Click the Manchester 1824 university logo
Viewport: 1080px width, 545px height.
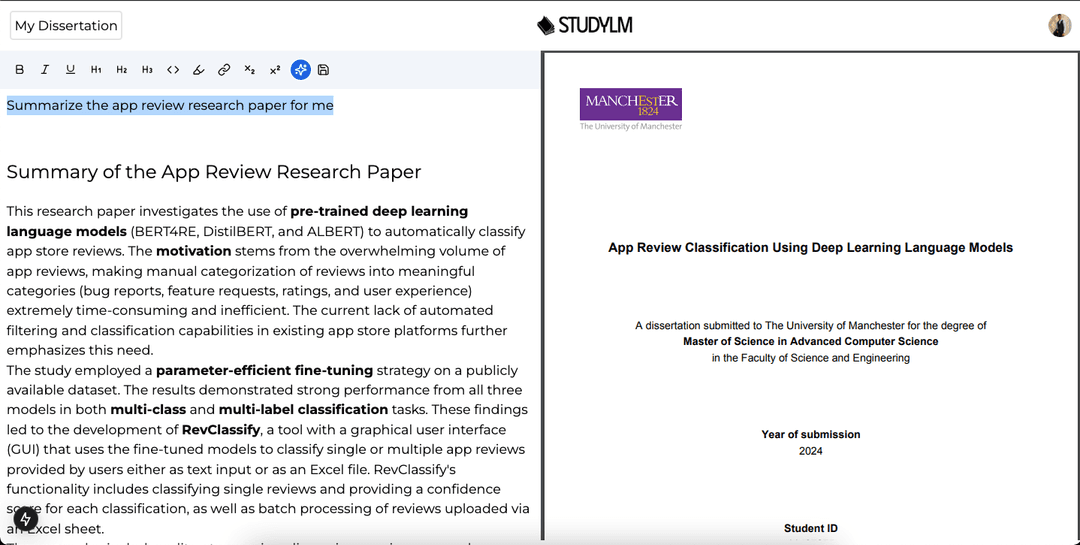(631, 104)
